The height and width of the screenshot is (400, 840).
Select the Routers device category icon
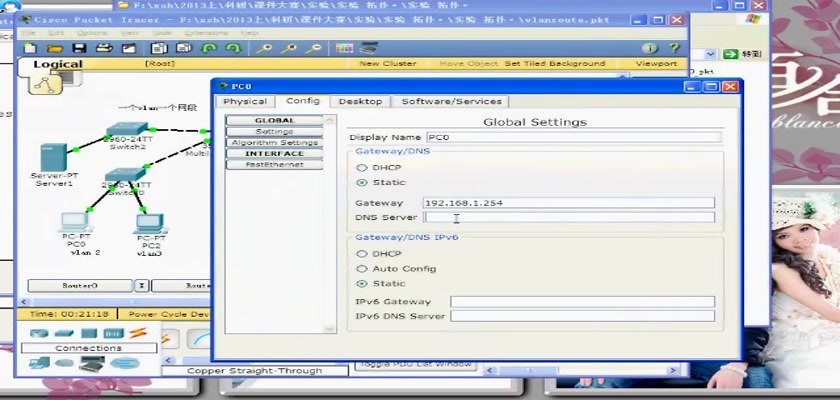click(x=39, y=333)
